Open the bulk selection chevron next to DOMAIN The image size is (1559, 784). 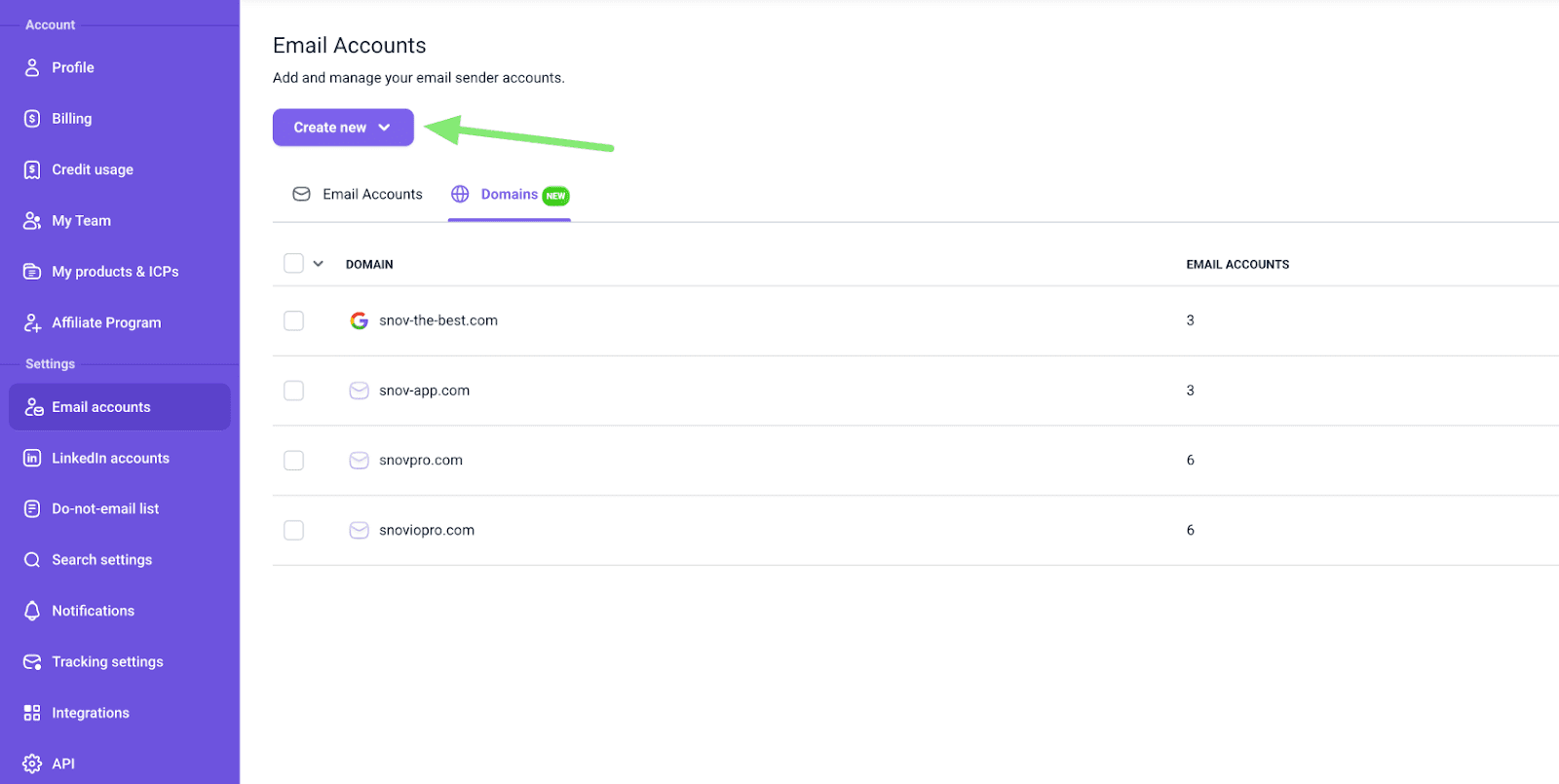318,264
